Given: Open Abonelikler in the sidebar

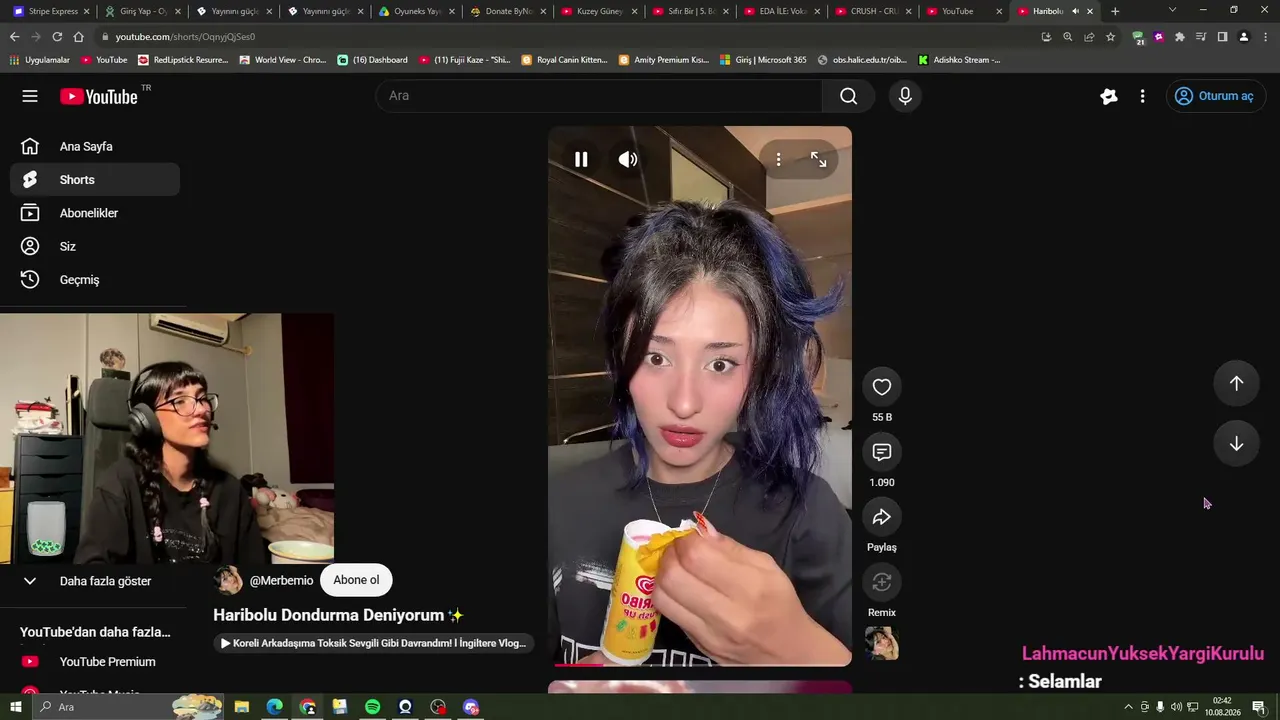Looking at the screenshot, I should point(95,213).
